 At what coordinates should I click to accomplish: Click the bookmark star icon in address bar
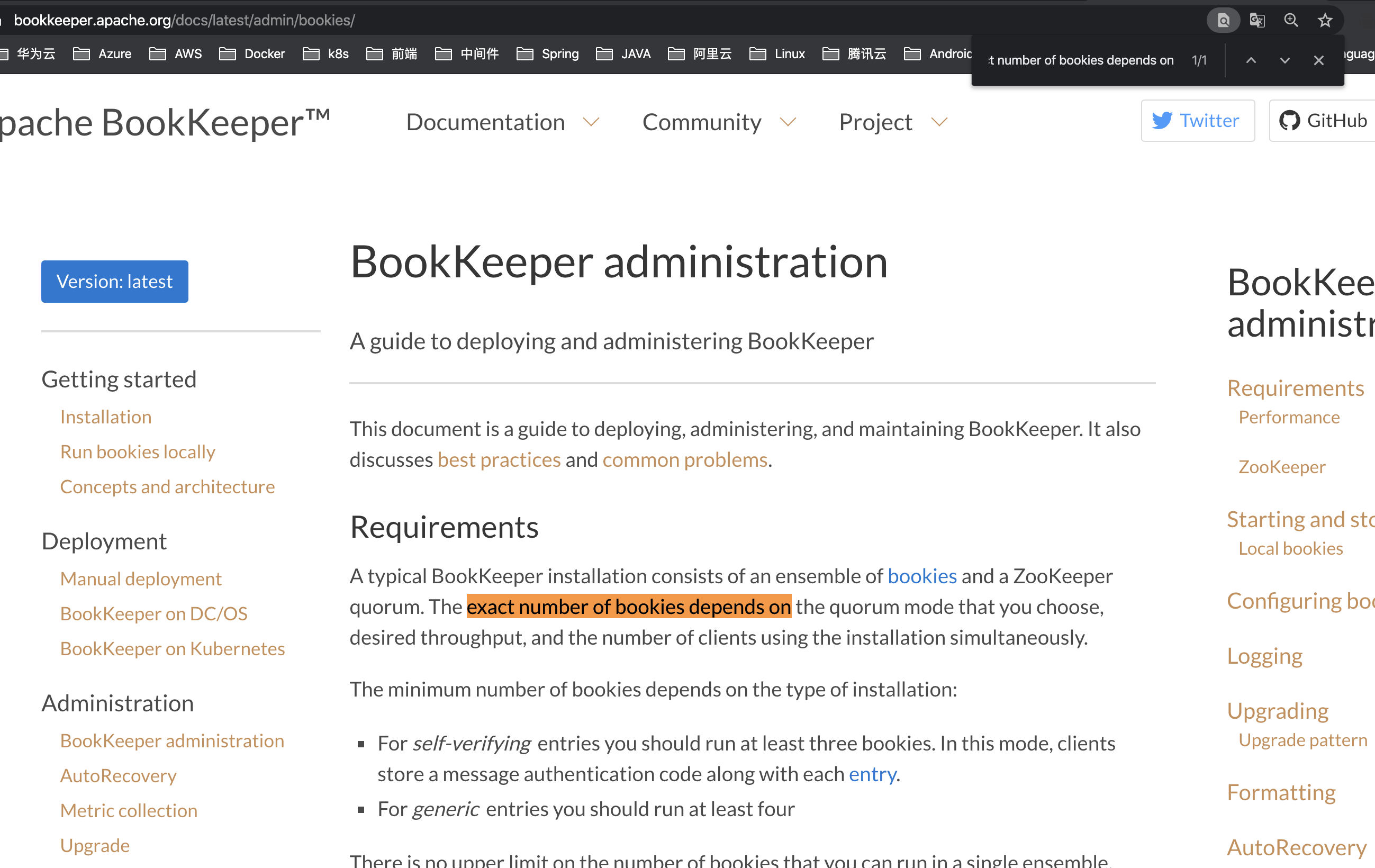1325,21
